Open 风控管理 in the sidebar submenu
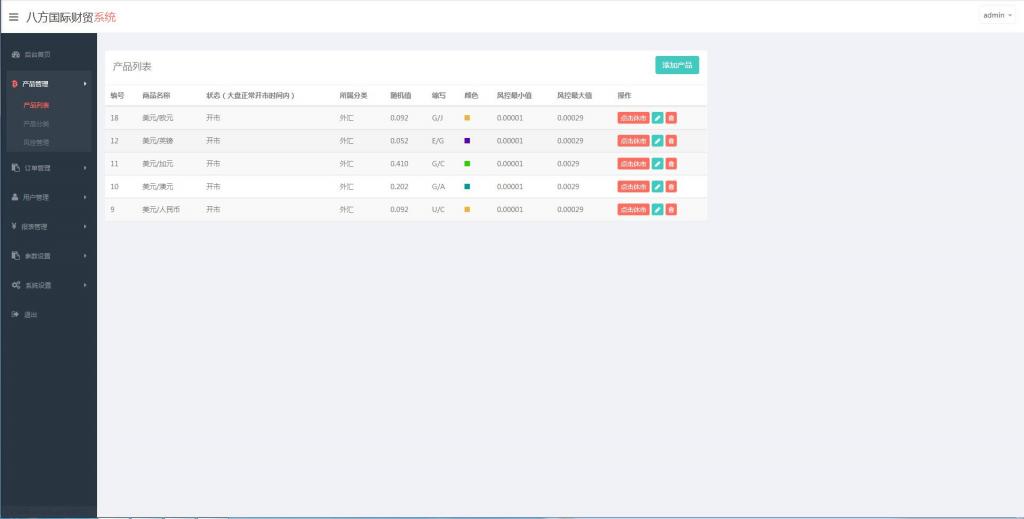Screen dimensions: 1024x519 [36, 143]
